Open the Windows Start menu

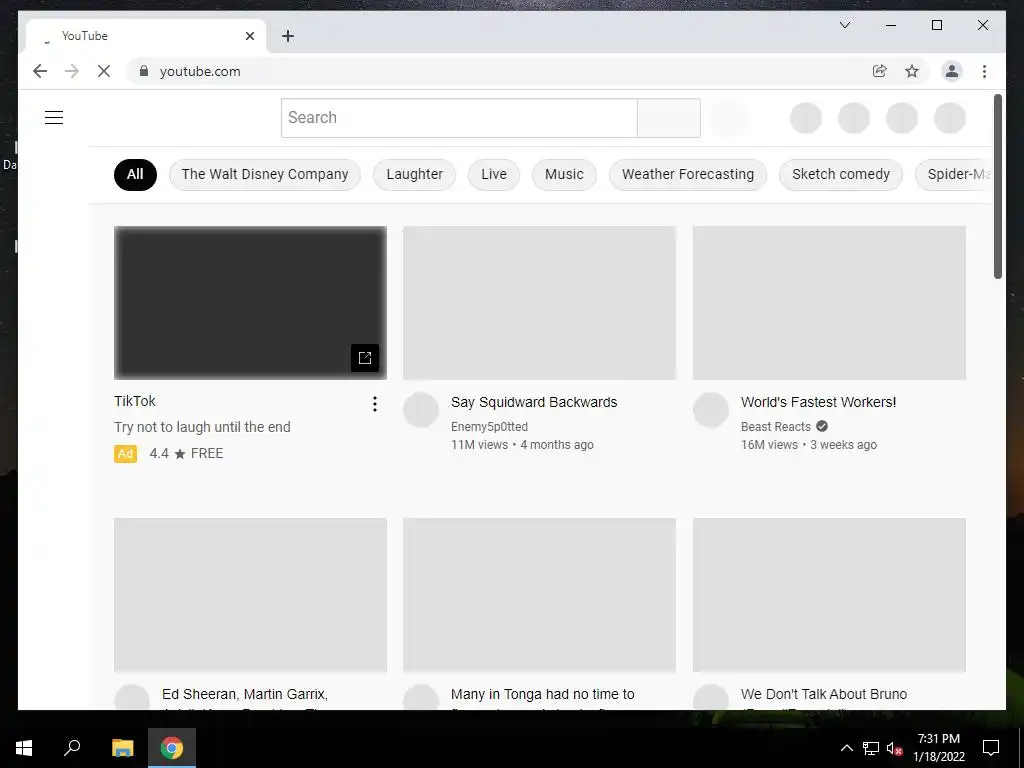pos(24,748)
